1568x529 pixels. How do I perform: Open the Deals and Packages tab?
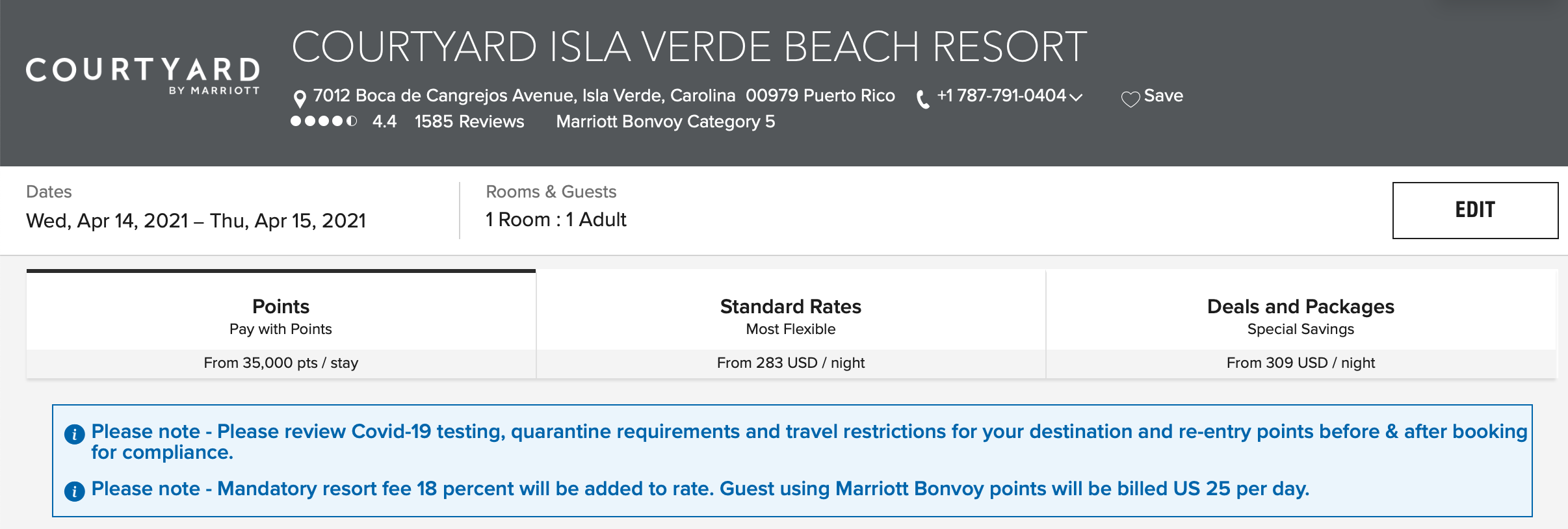click(x=1301, y=324)
